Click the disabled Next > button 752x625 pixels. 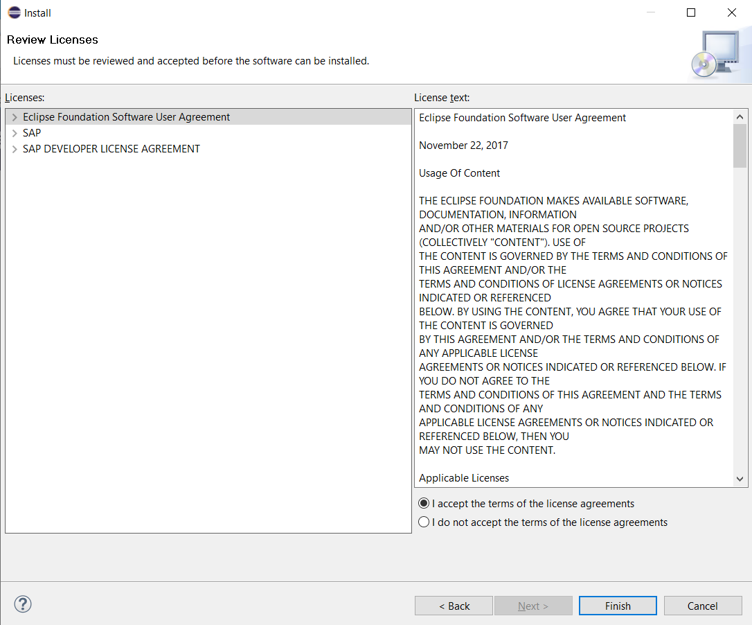[533, 606]
